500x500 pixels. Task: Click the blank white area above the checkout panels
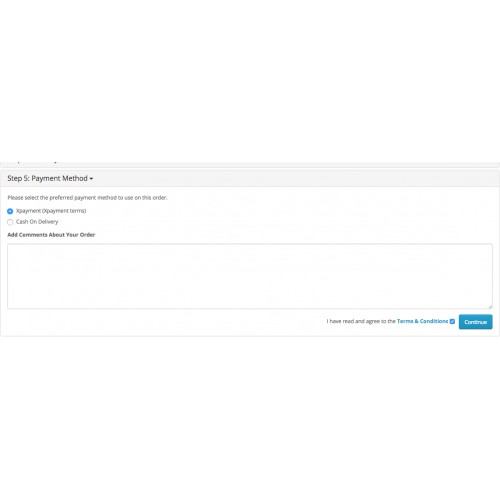point(250,80)
